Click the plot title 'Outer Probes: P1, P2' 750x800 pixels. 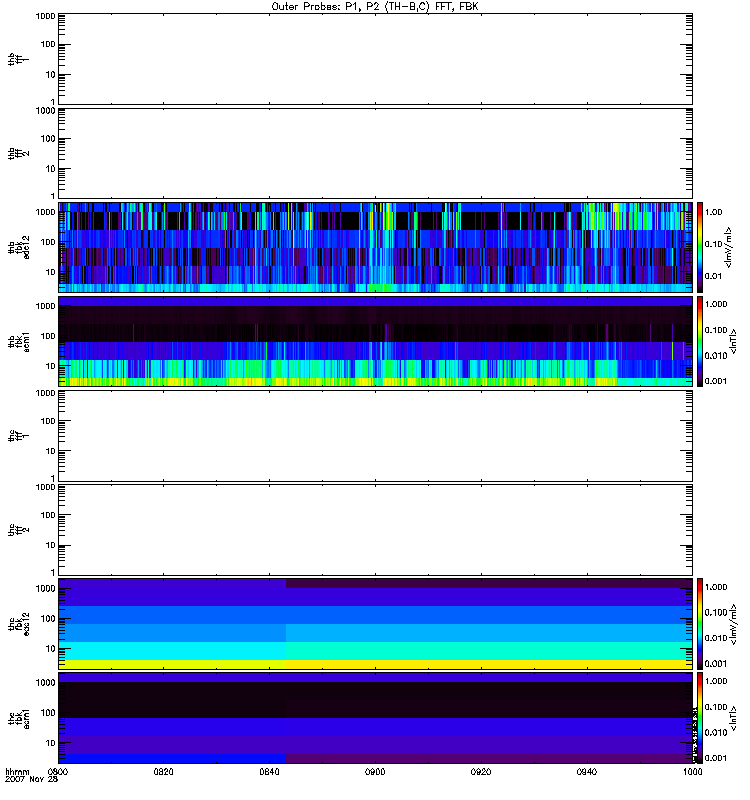click(375, 6)
